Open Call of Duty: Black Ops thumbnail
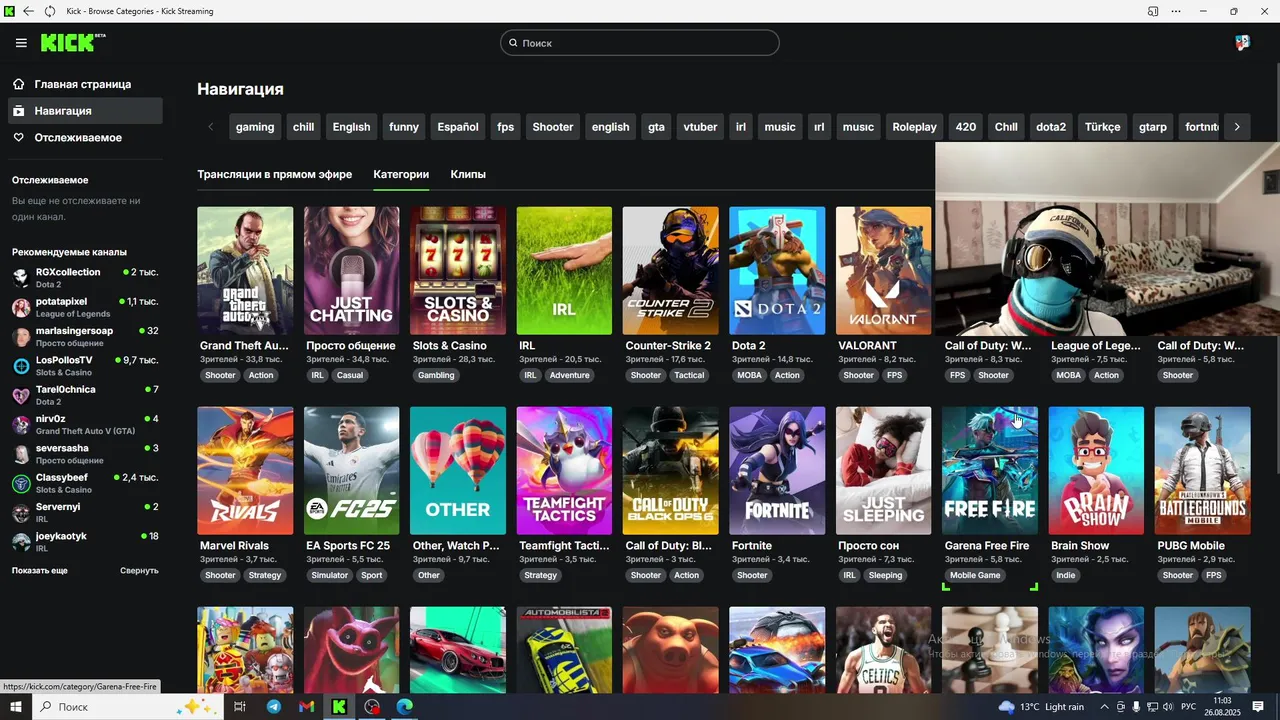Image resolution: width=1280 pixels, height=720 pixels. (x=671, y=471)
